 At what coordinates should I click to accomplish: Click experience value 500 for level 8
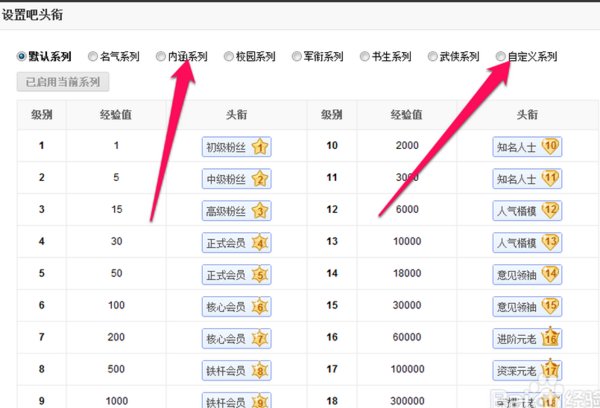tap(116, 369)
